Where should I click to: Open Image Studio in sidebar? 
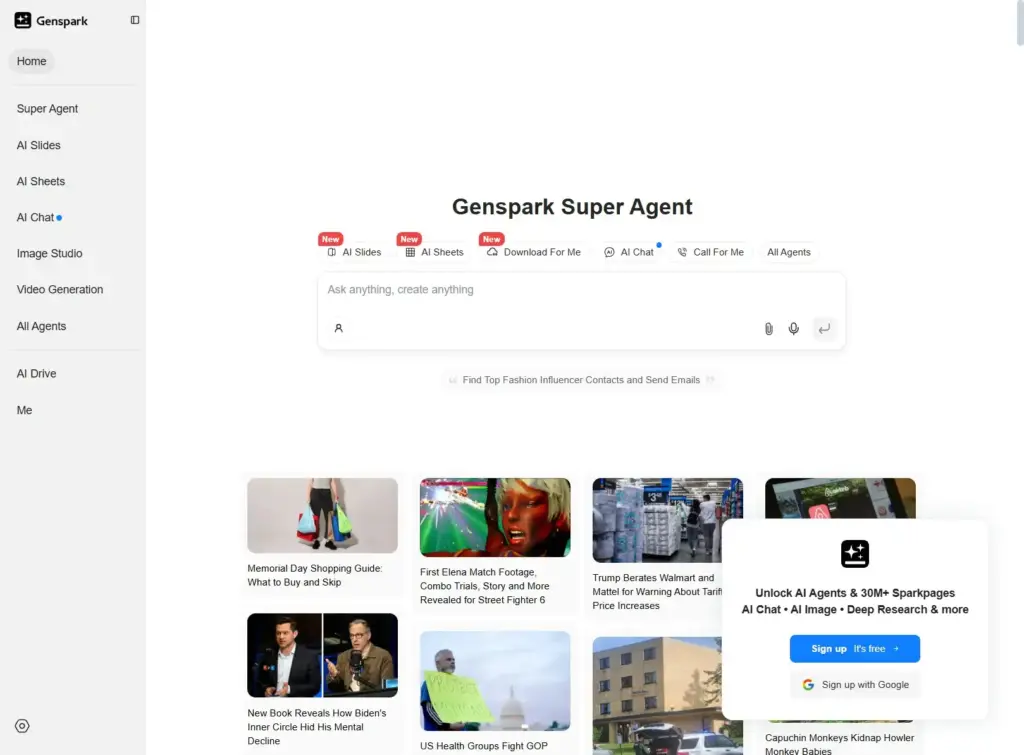pos(50,253)
